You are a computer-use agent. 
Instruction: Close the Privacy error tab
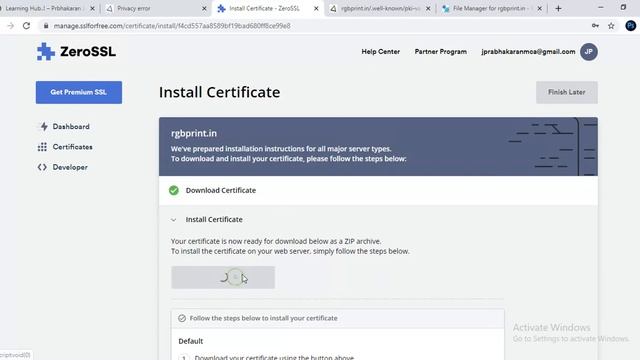(x=204, y=8)
